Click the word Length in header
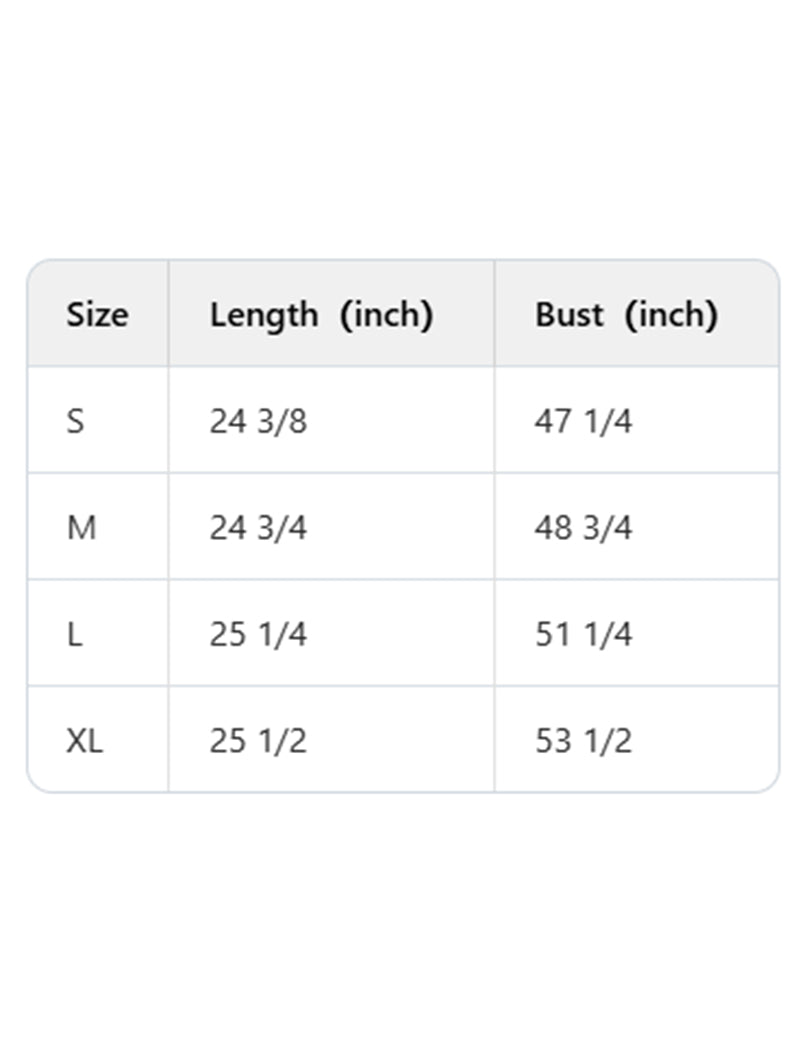The width and height of the screenshot is (800, 1050). click(x=263, y=315)
